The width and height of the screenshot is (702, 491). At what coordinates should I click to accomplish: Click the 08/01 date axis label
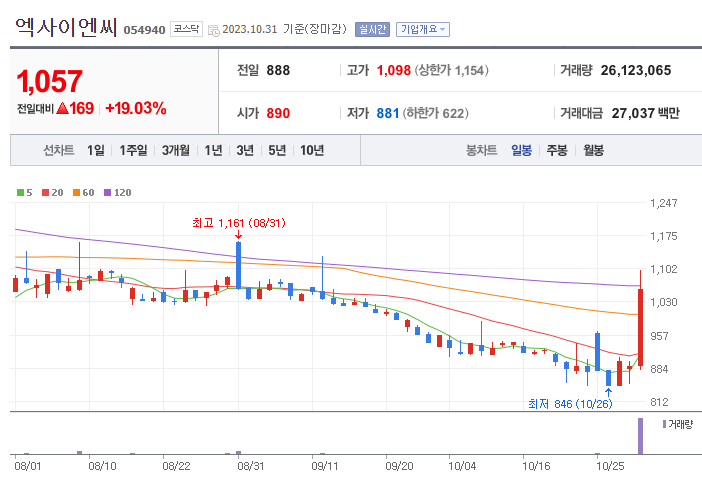point(28,466)
